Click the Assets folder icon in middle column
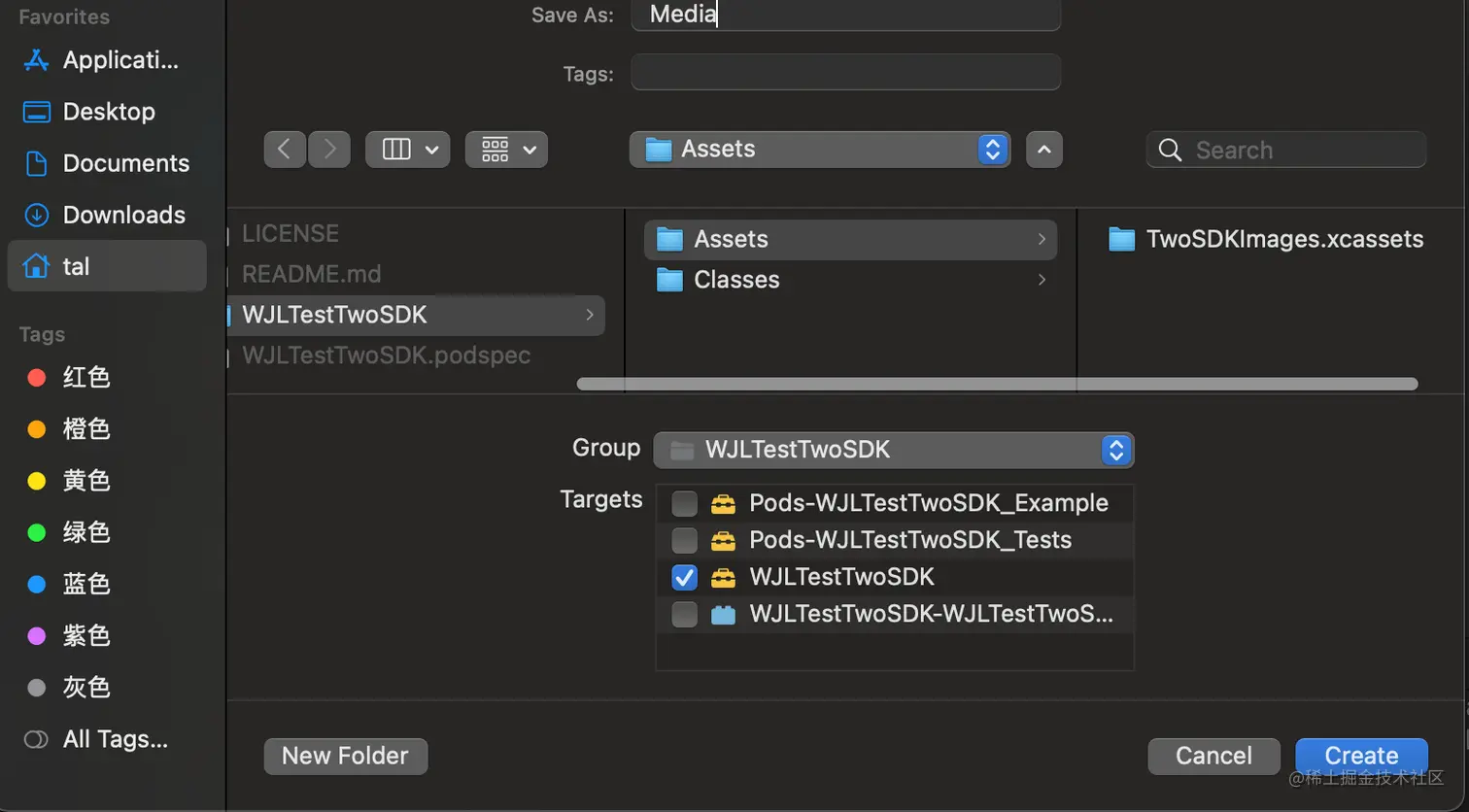Viewport: 1469px width, 812px height. point(669,239)
